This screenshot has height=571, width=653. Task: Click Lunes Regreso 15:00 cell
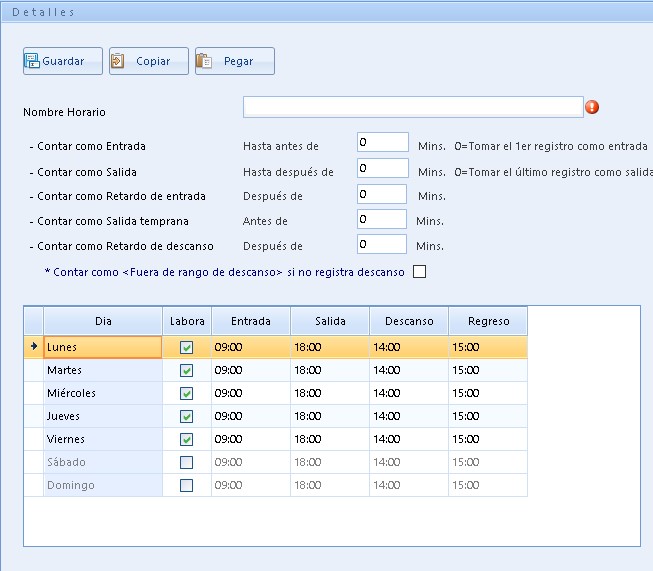[x=488, y=347]
